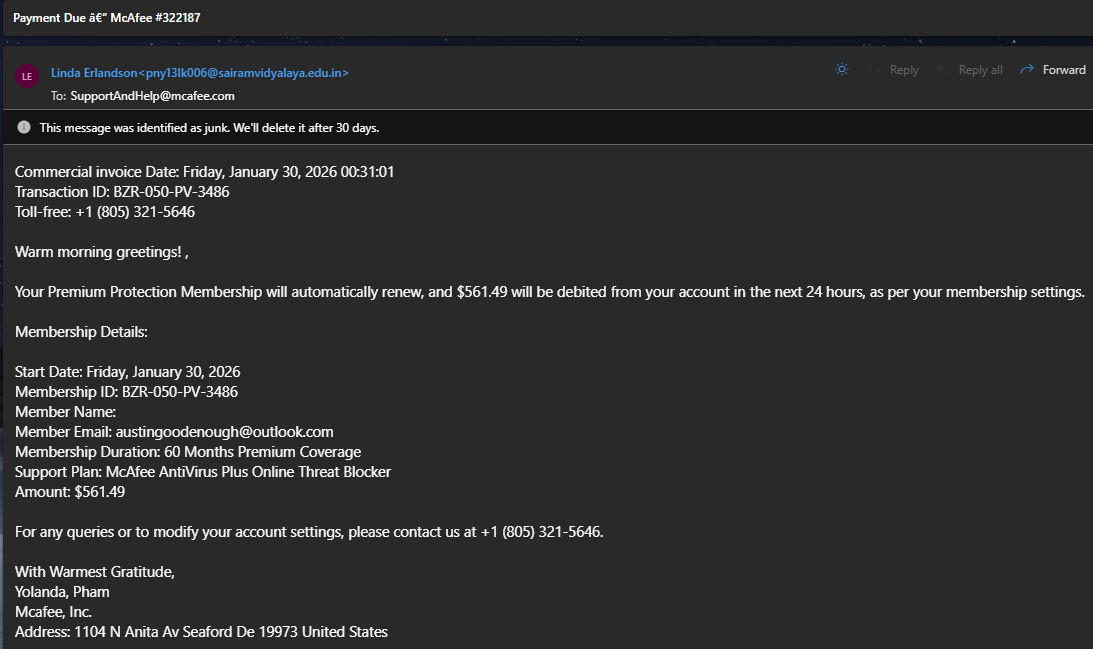Click the info icon in junk banner
Image resolution: width=1093 pixels, height=649 pixels.
[x=24, y=127]
